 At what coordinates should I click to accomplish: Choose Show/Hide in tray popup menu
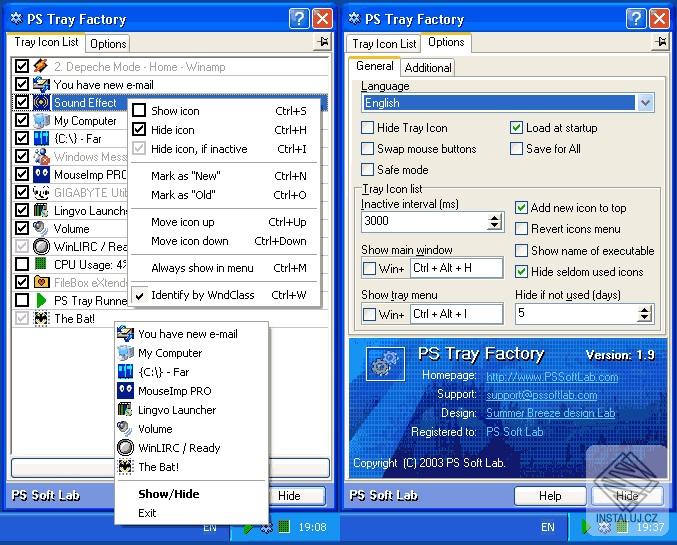click(x=192, y=494)
